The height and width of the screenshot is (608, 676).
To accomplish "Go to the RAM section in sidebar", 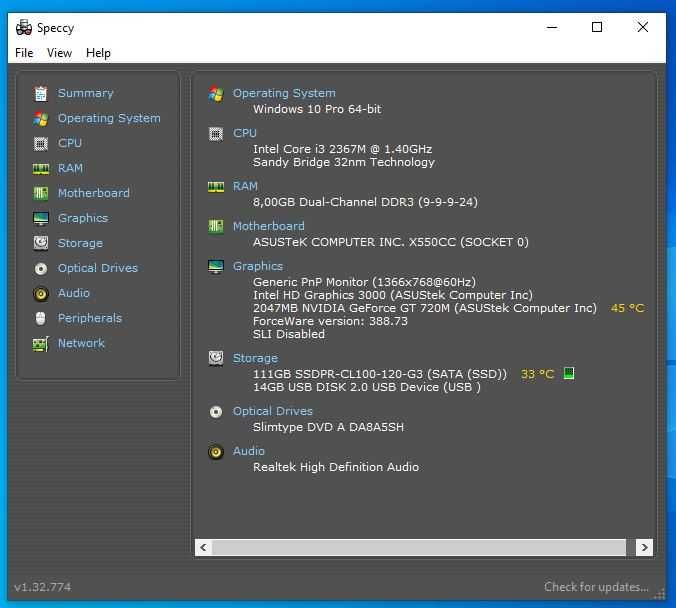I will tap(70, 168).
